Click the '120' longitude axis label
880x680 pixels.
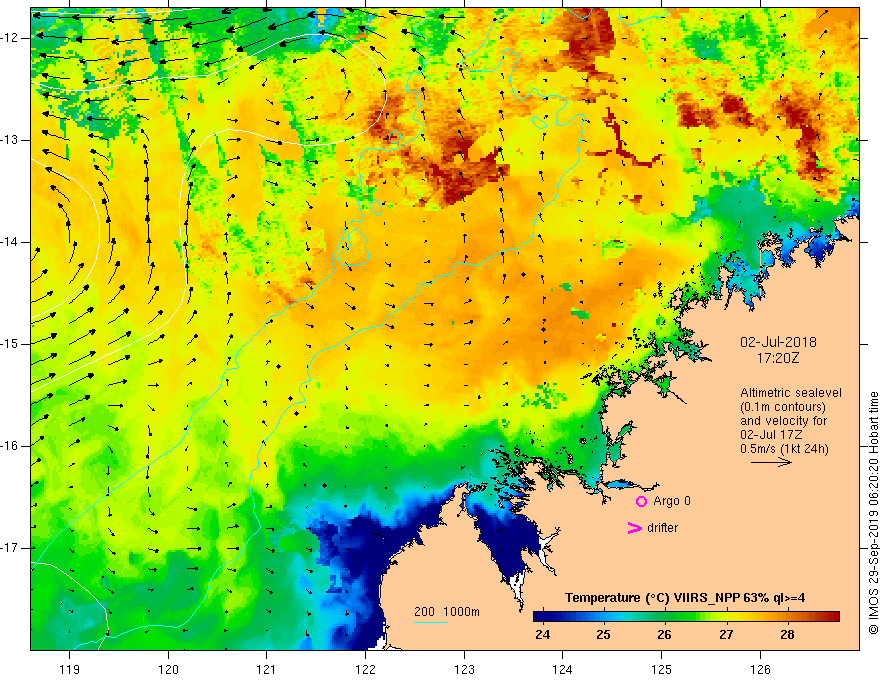pos(168,669)
